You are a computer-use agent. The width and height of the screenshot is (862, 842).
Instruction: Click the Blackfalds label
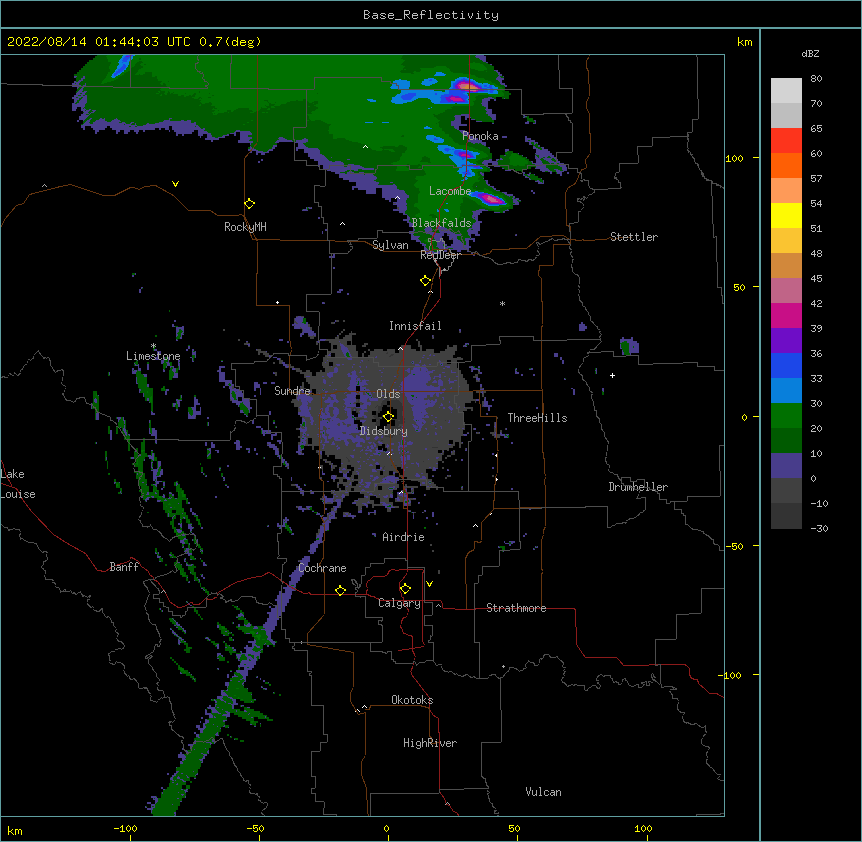coord(441,223)
